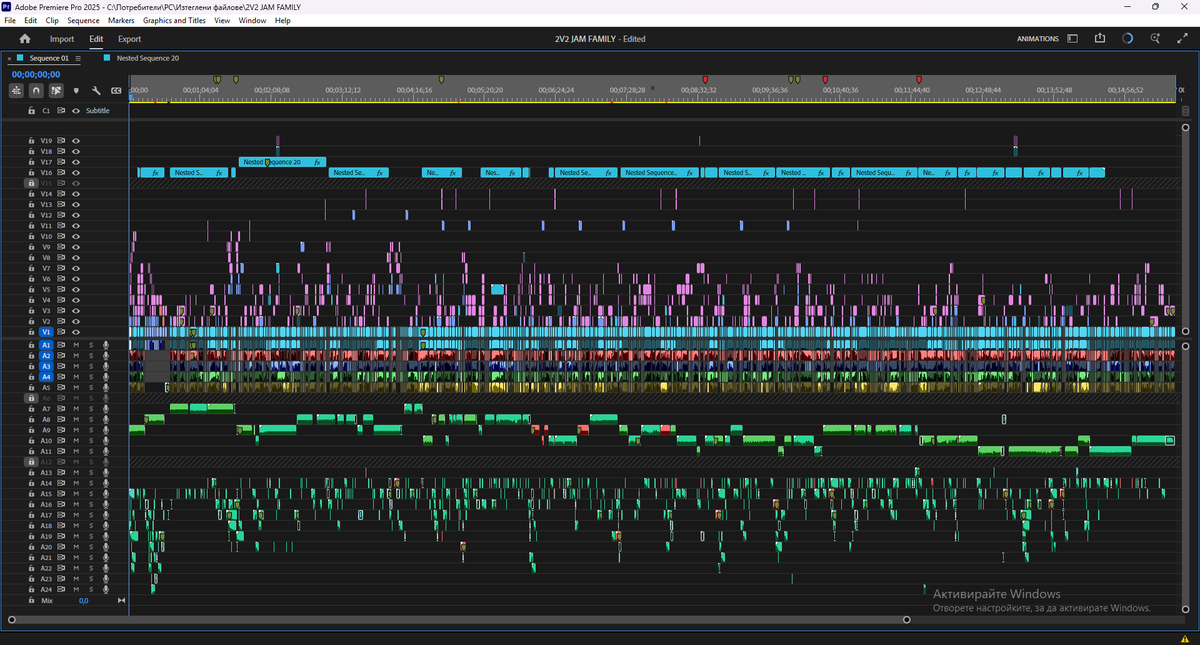Solo audio track A3
The image size is (1200, 645).
pos(90,366)
